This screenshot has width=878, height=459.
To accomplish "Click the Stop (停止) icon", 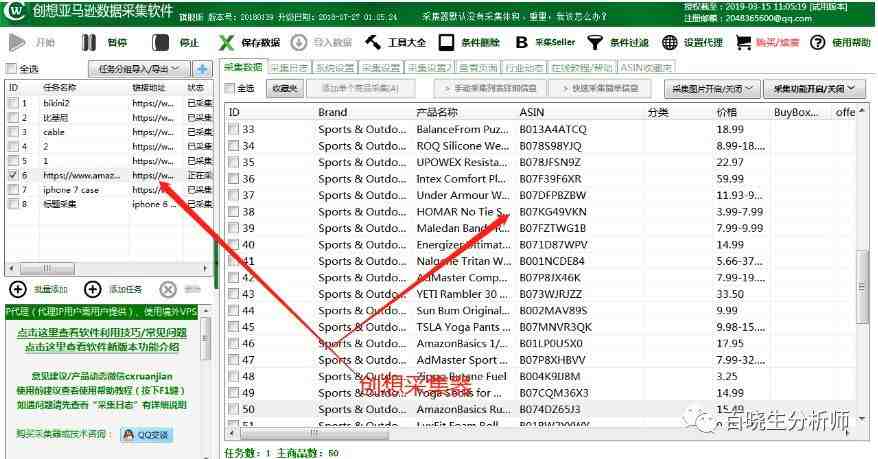I will 160,43.
